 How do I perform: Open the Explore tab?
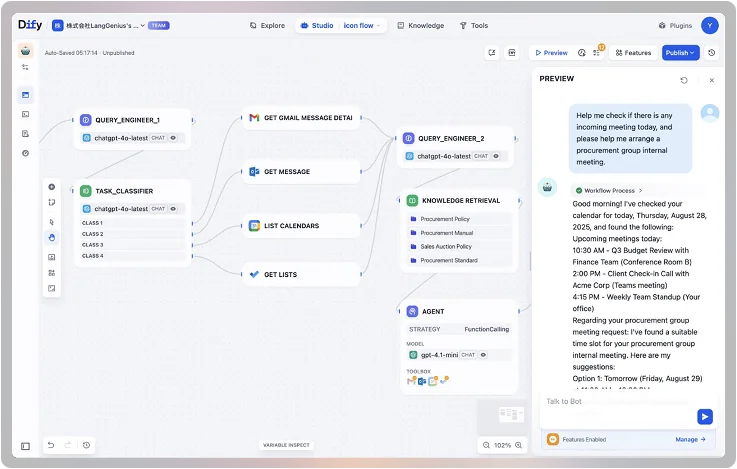[267, 25]
